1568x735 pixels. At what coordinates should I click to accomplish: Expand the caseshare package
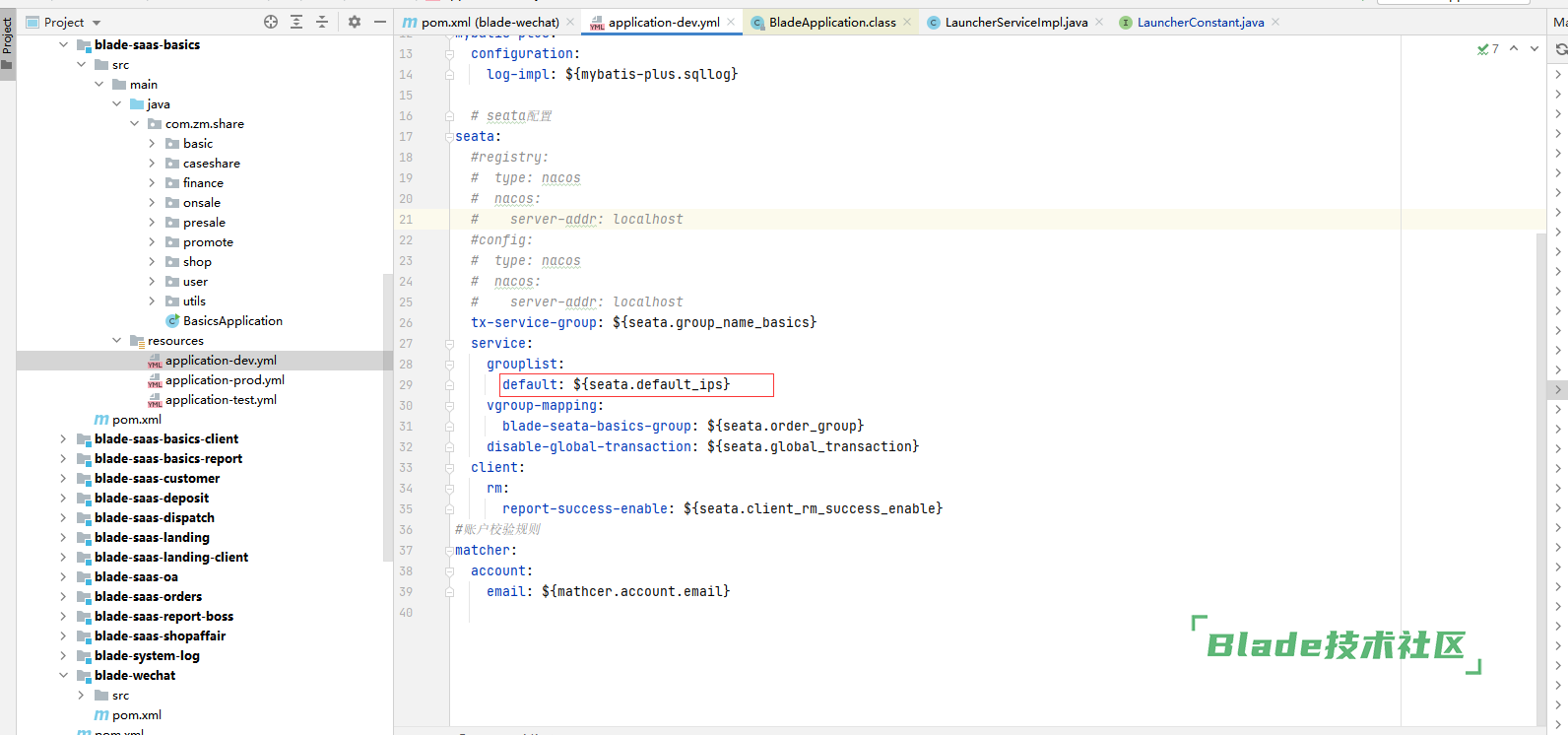pos(153,163)
